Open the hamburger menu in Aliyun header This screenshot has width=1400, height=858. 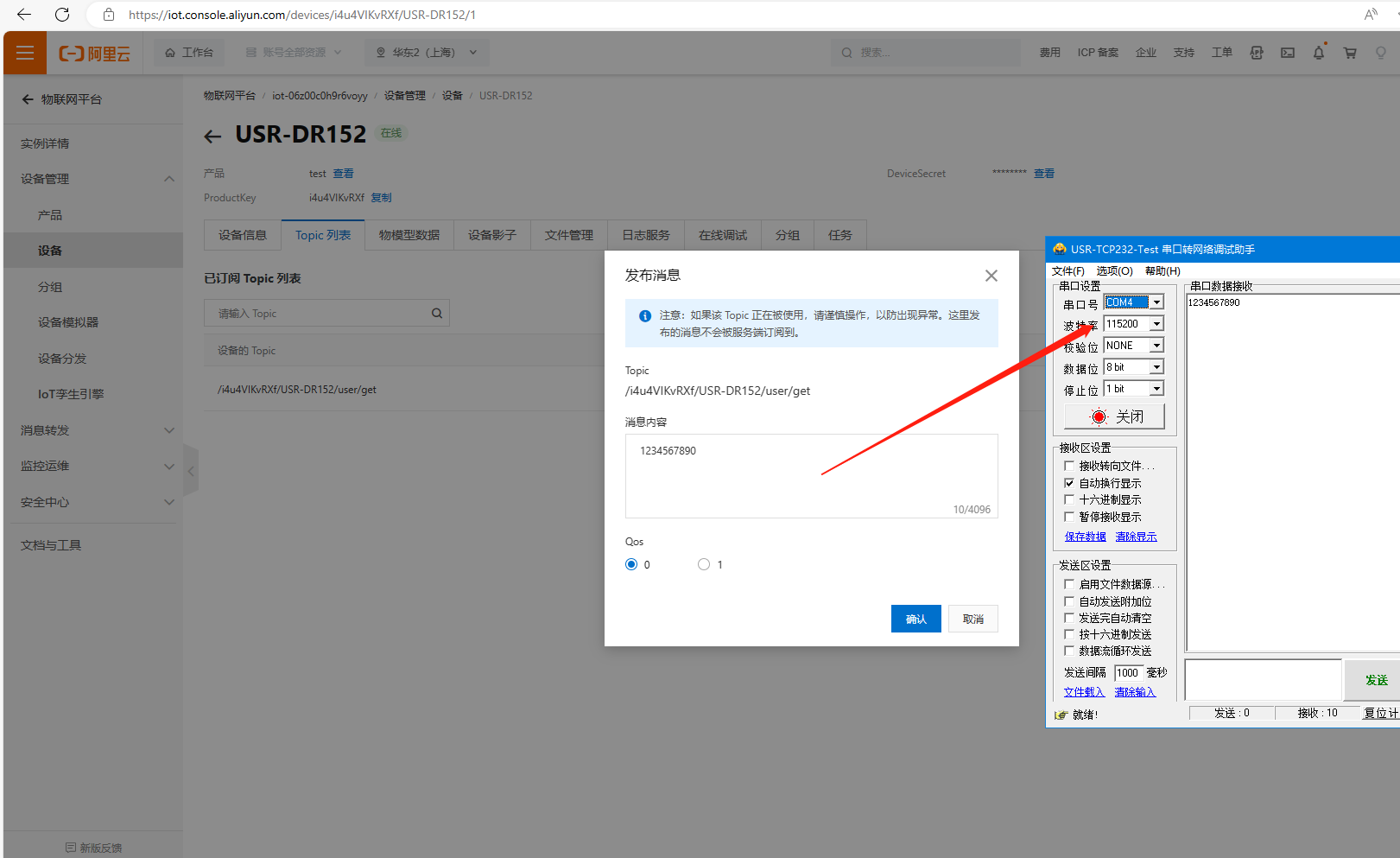(25, 53)
